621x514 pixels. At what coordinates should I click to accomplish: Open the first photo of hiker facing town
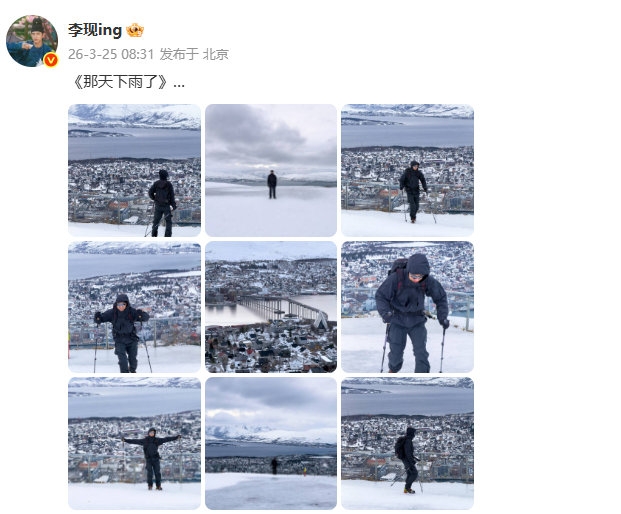pyautogui.click(x=134, y=170)
